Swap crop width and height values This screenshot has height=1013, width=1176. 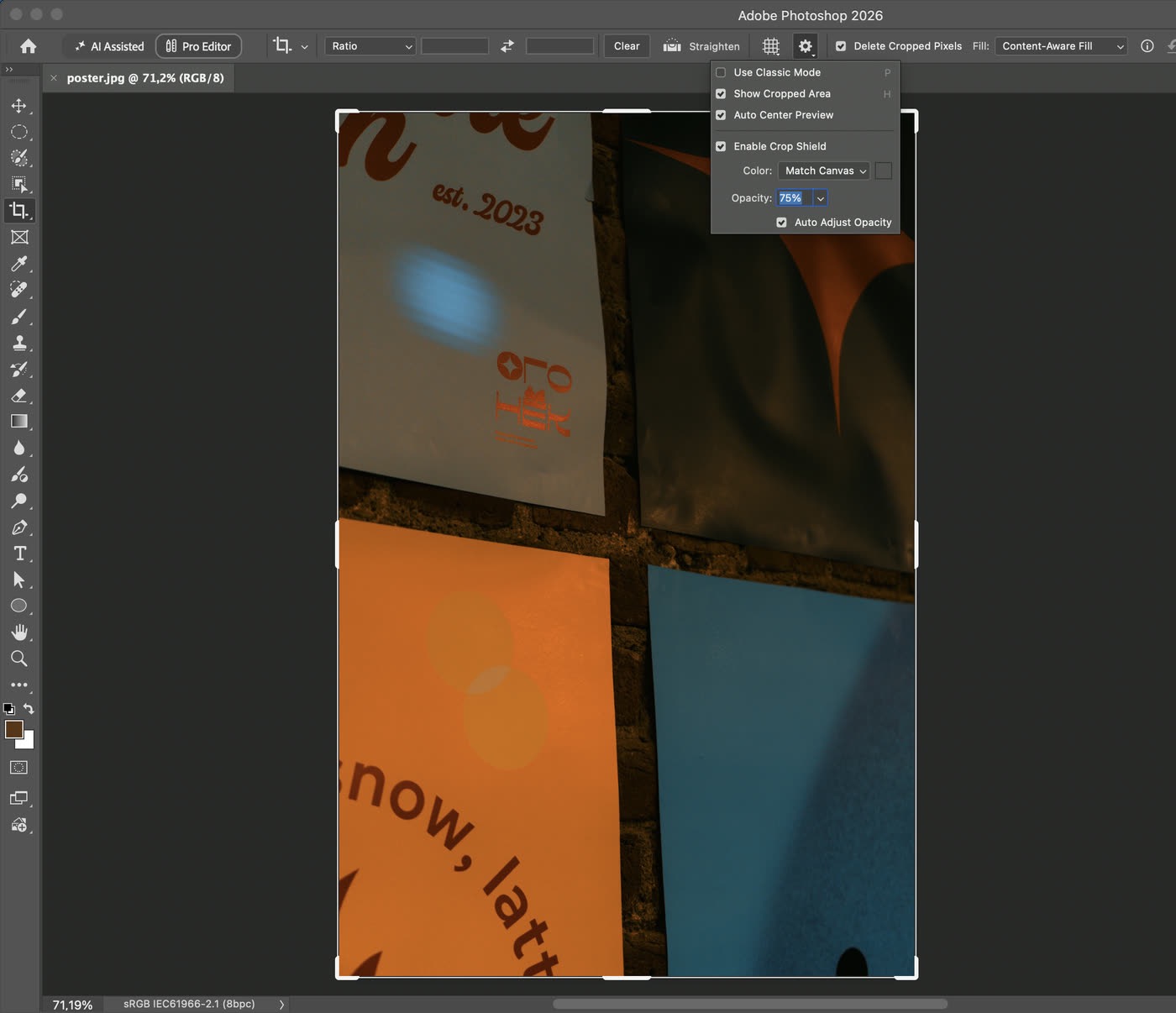[x=507, y=46]
